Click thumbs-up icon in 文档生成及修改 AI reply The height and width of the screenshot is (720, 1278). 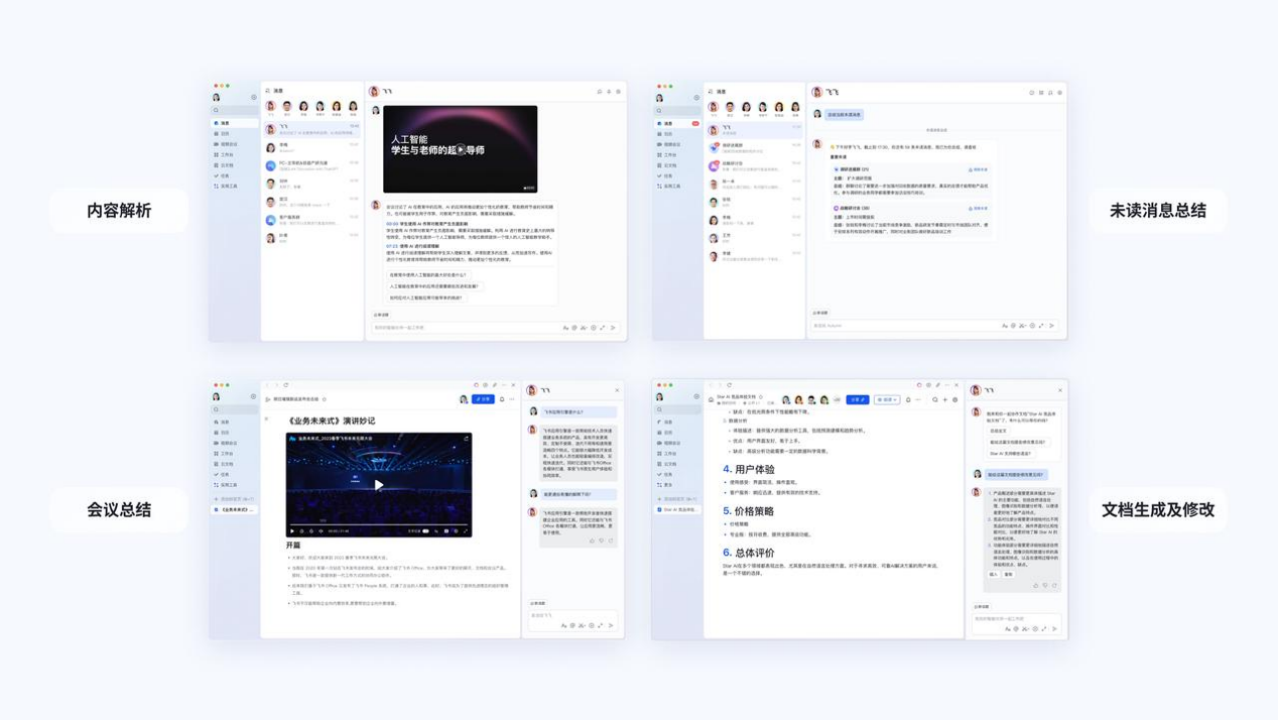[1036, 585]
